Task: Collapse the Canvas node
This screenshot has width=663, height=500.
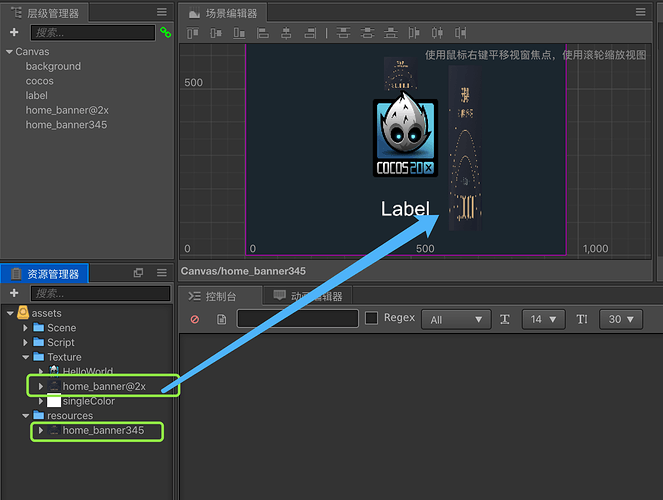Action: coord(9,52)
